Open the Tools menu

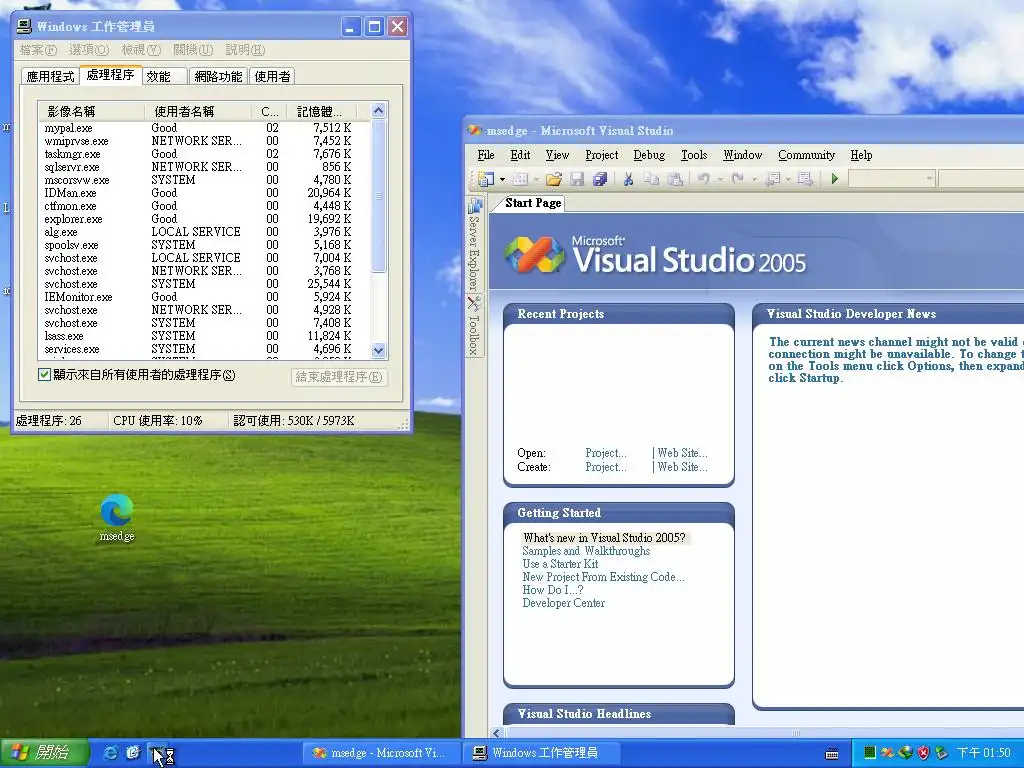coord(694,155)
